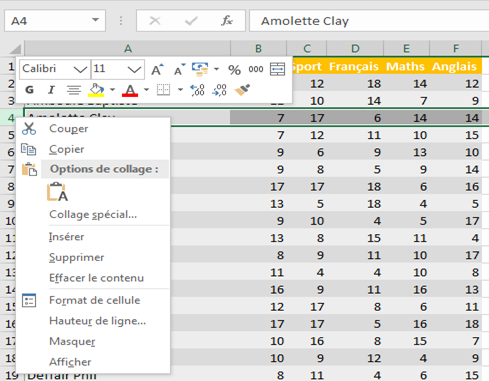Click the borders icon in mini toolbar
This screenshot has height=381, width=489.
[163, 90]
